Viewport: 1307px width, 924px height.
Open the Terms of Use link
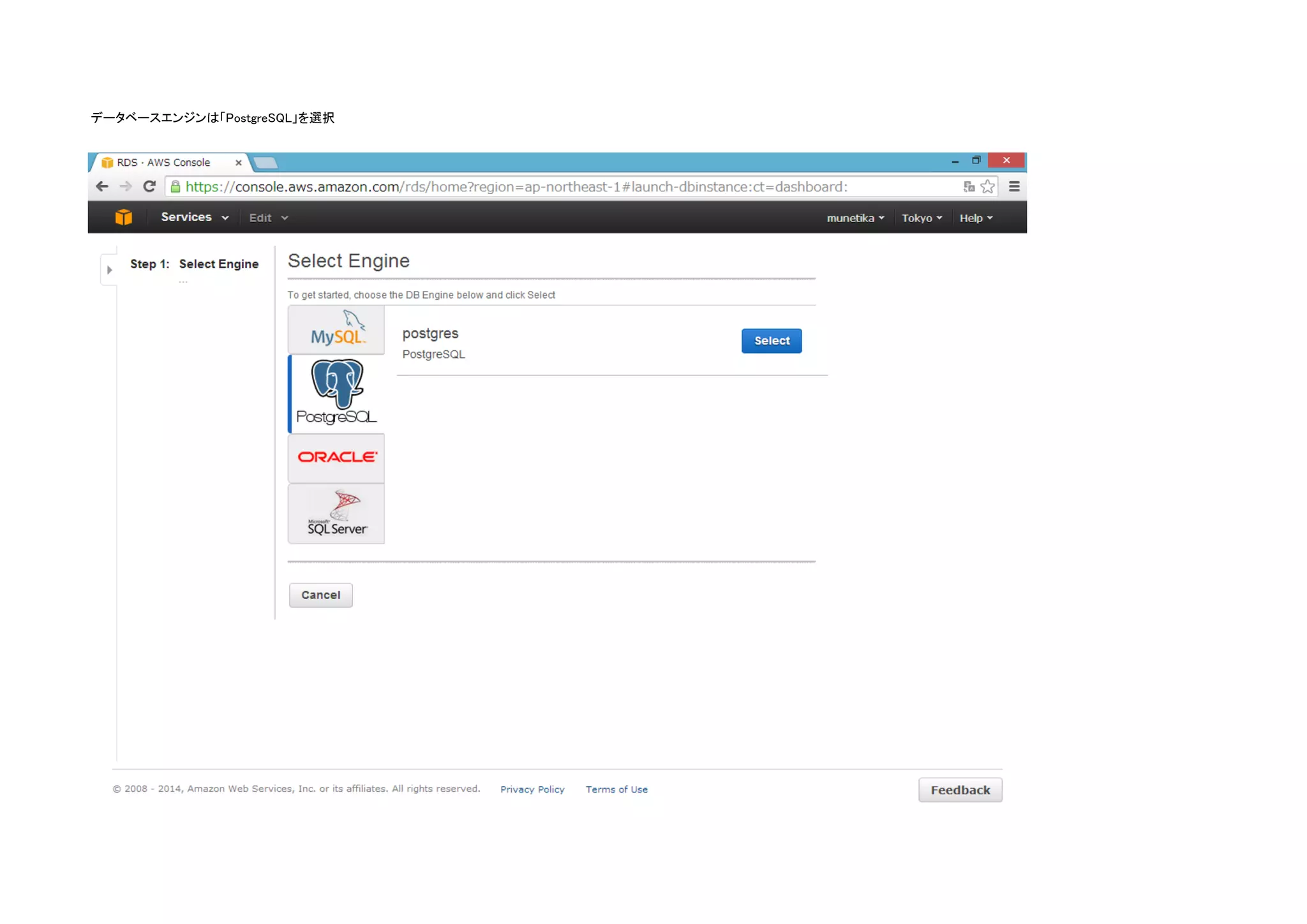tap(616, 789)
